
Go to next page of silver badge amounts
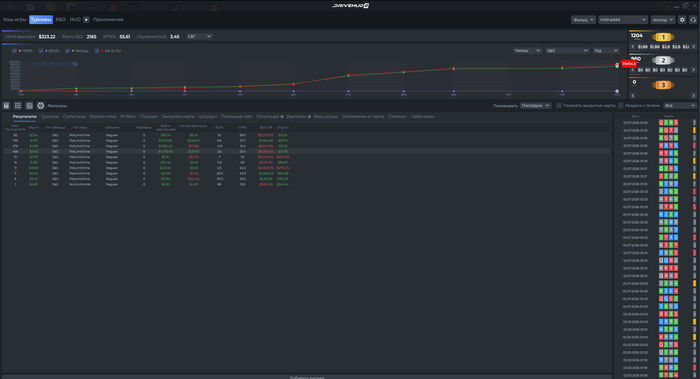tap(693, 70)
